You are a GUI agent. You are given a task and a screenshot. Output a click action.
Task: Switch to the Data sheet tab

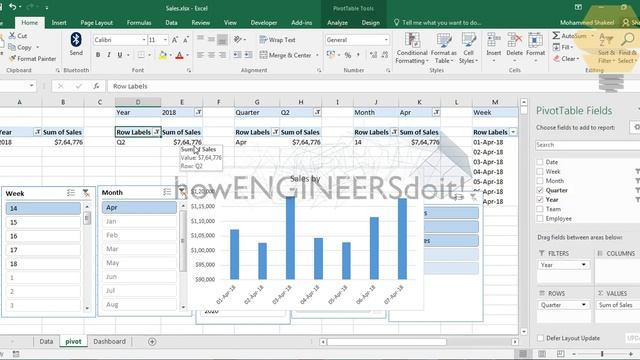(46, 341)
